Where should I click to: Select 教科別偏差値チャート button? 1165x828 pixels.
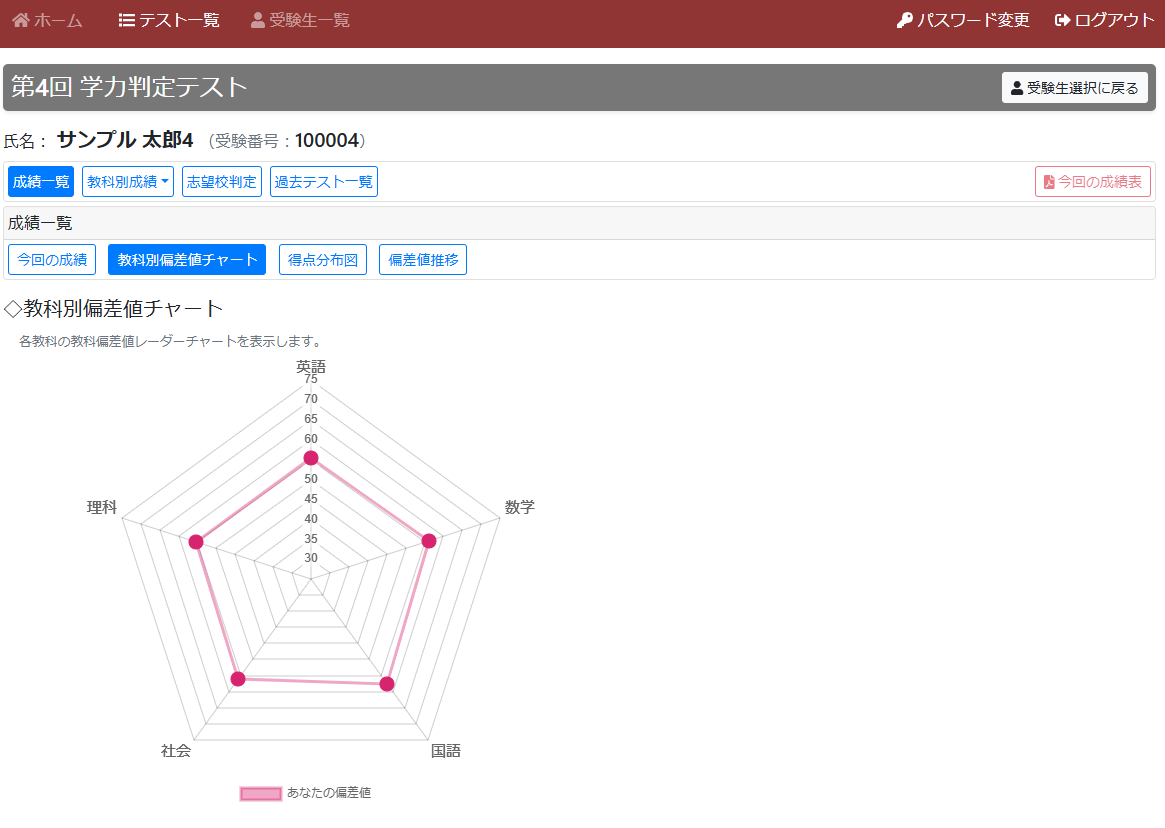click(187, 259)
